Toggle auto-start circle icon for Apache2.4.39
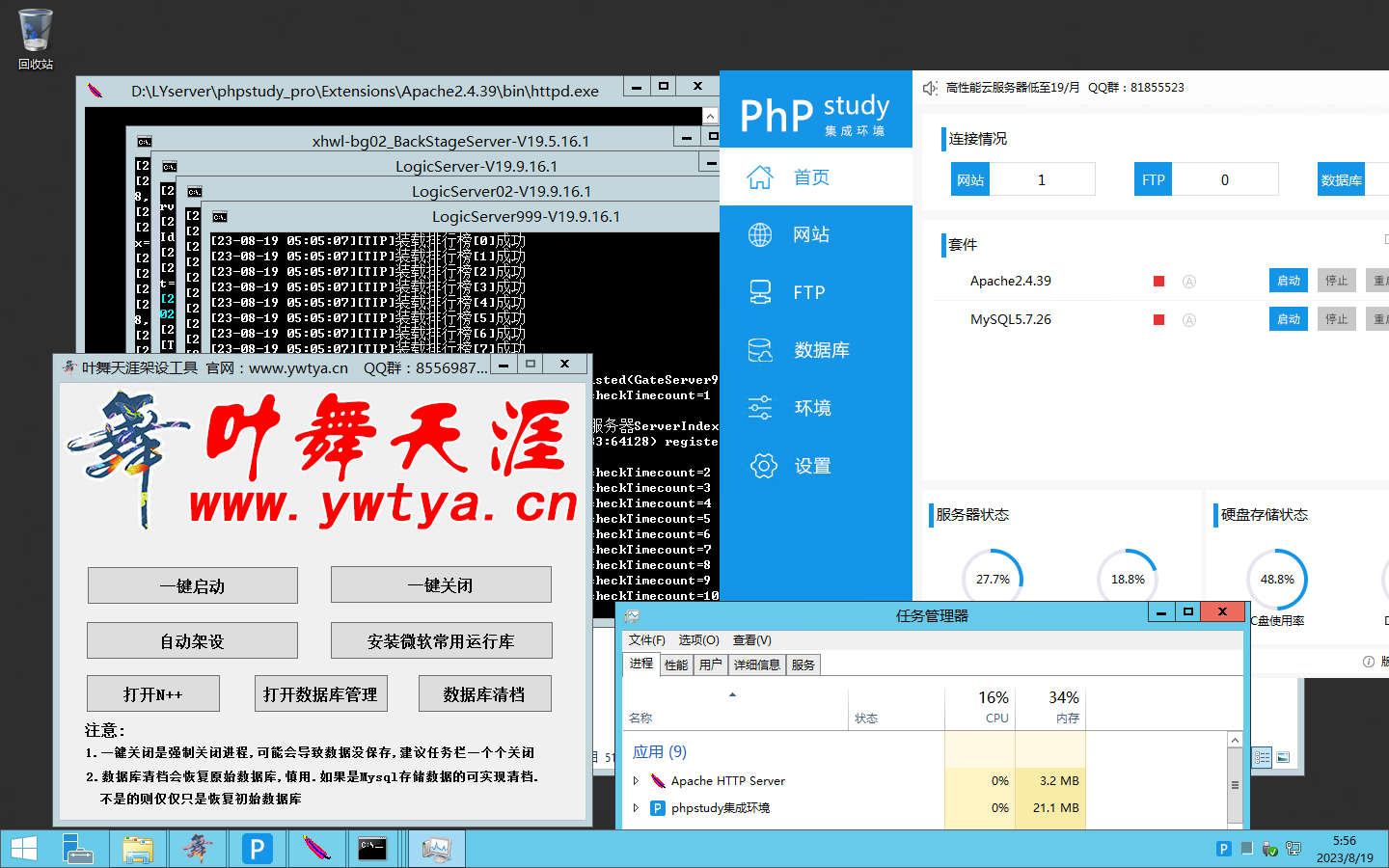The height and width of the screenshot is (868, 1389). pyautogui.click(x=1189, y=282)
